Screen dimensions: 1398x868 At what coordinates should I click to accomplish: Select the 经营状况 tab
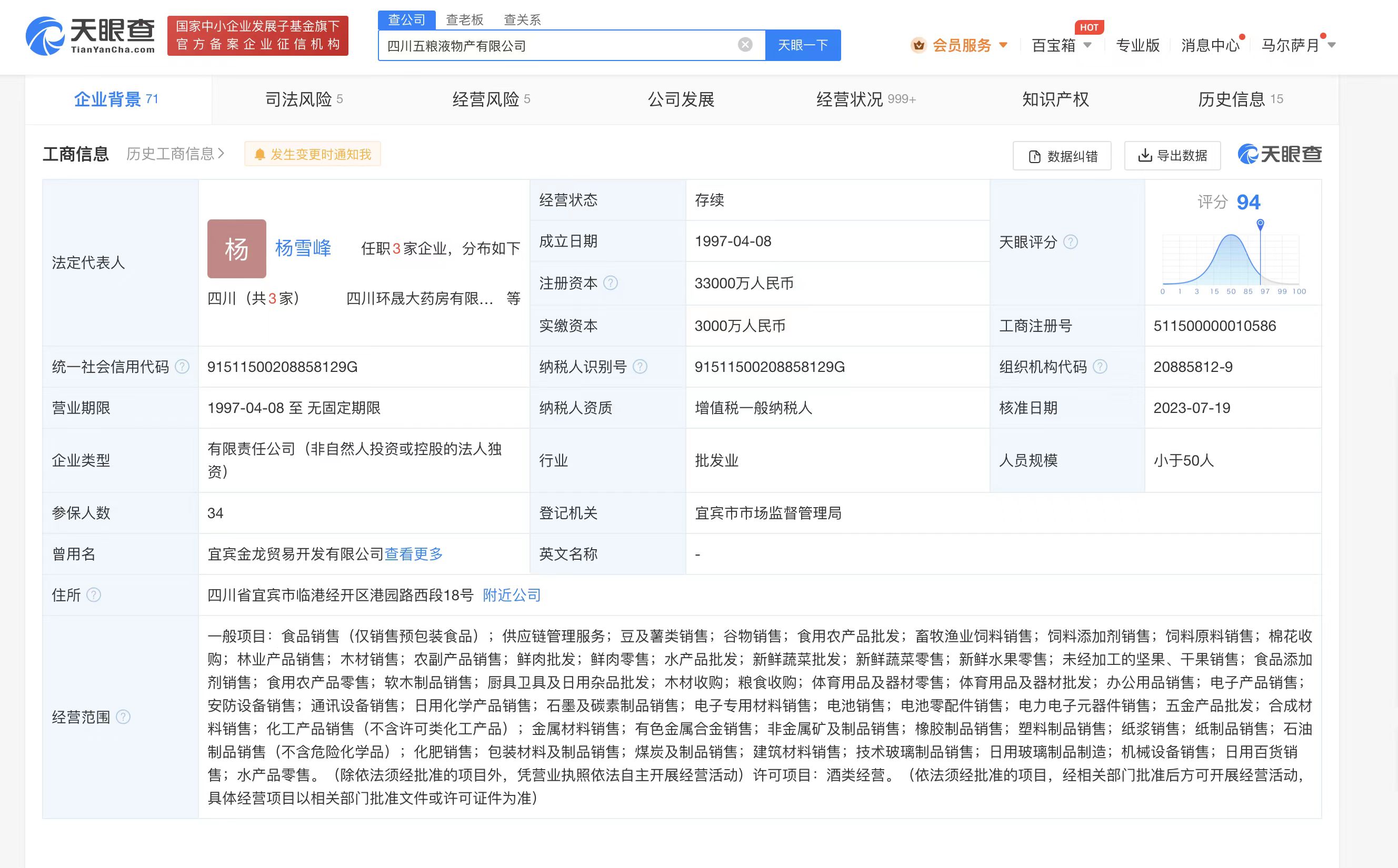pyautogui.click(x=865, y=99)
